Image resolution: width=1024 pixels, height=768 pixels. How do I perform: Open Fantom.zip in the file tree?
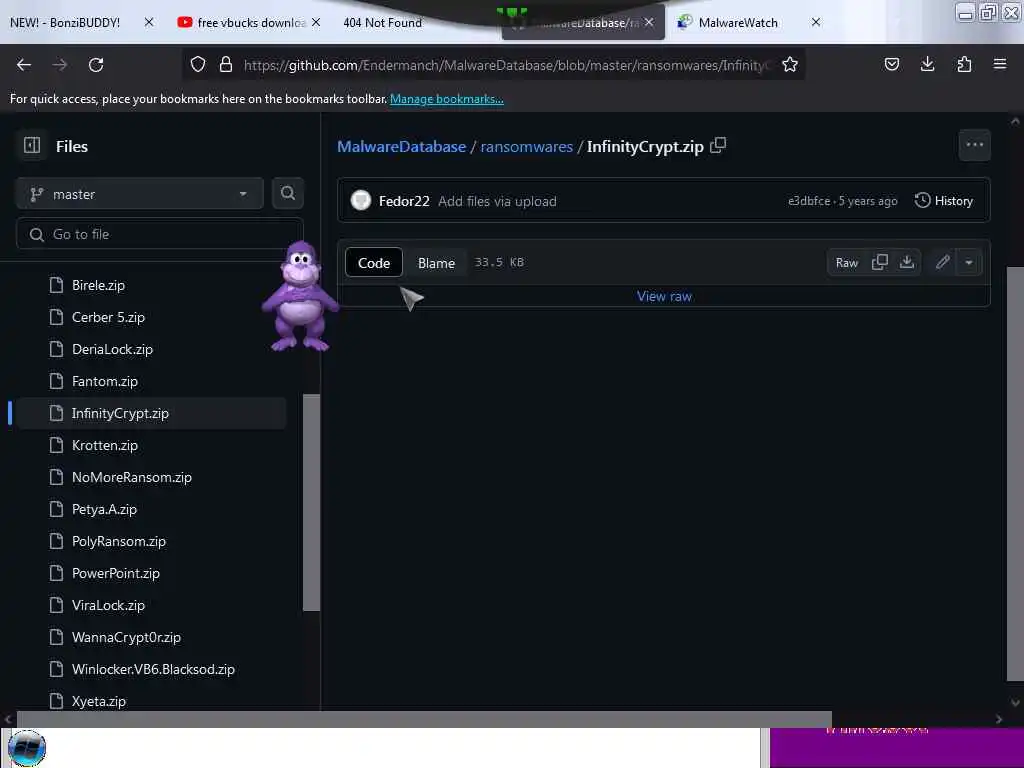[104, 381]
